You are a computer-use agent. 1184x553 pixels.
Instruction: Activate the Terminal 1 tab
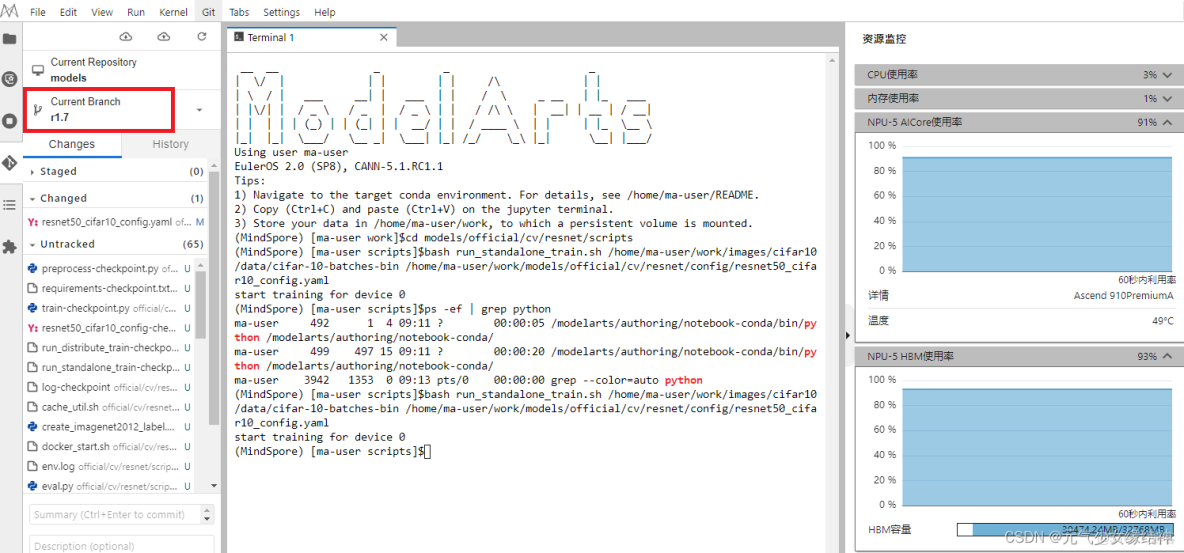[311, 36]
